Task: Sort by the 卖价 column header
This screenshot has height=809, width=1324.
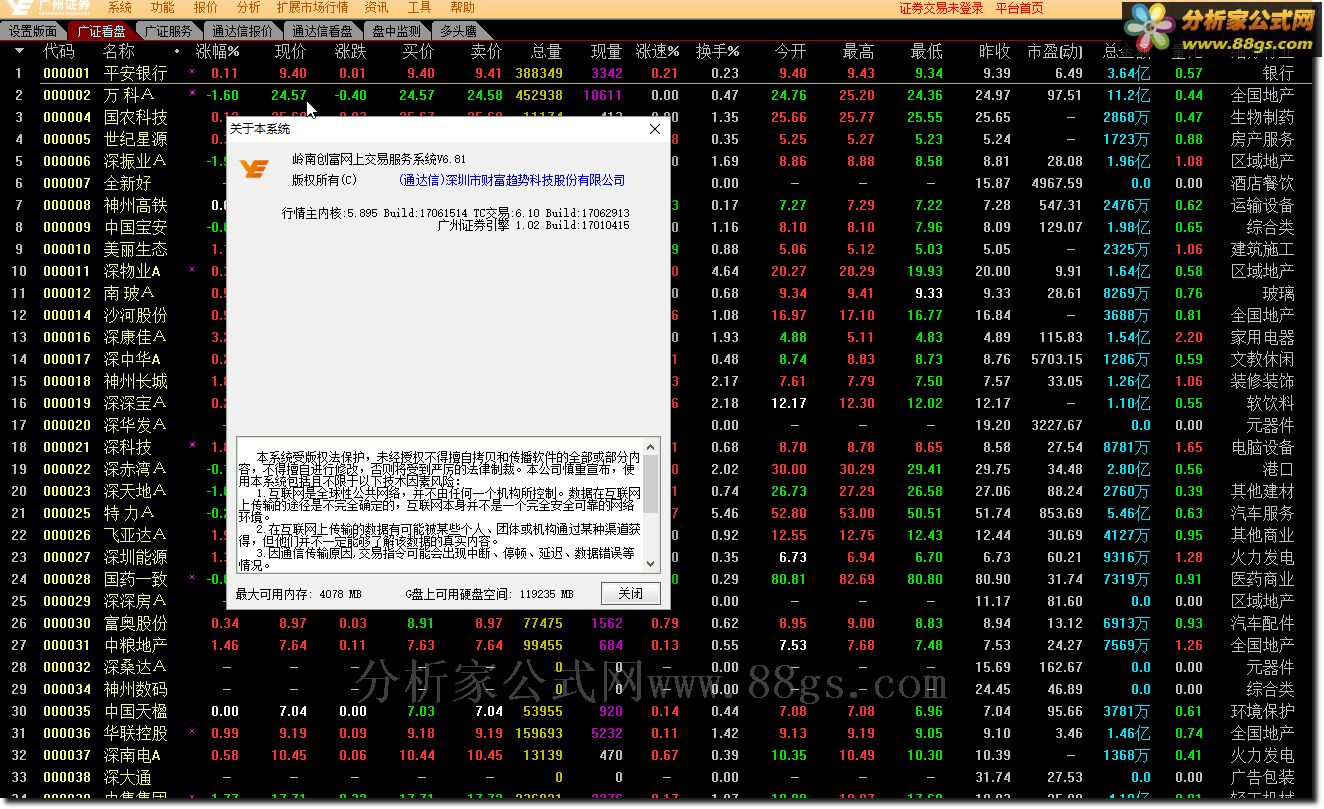Action: [x=486, y=51]
